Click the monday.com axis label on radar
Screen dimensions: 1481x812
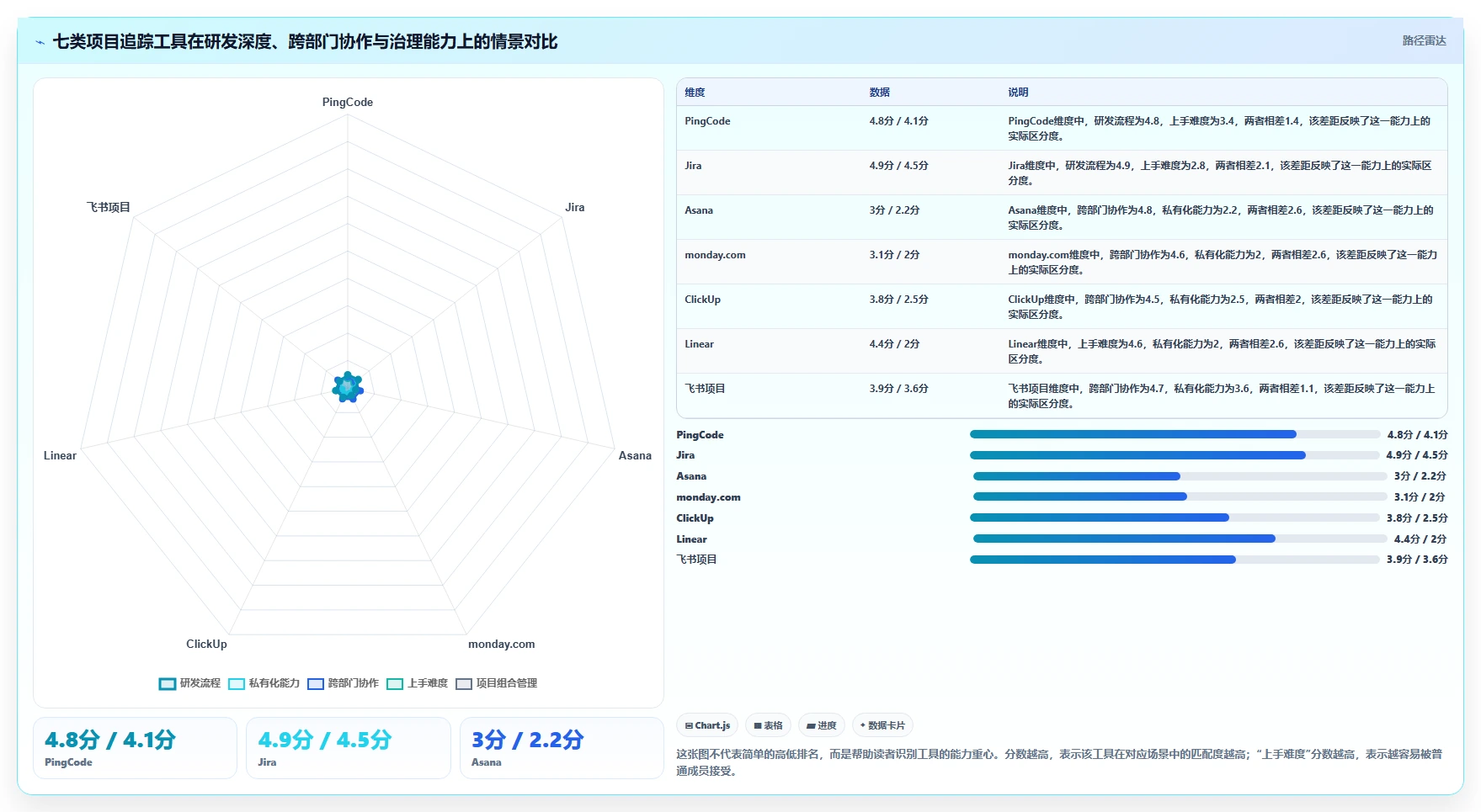(501, 644)
